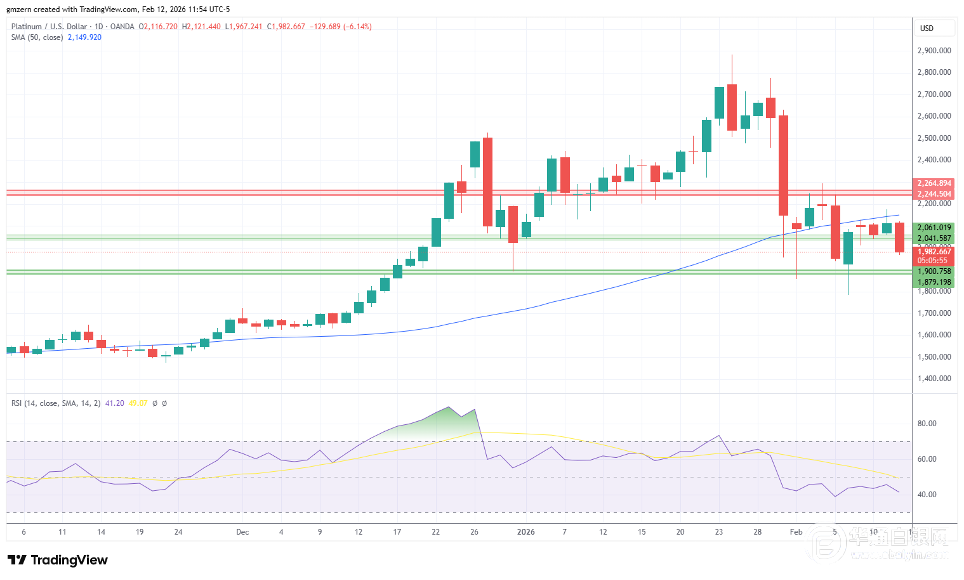Click the current price label 1,982.667
The width and height of the screenshot is (964, 580).
coord(933,251)
